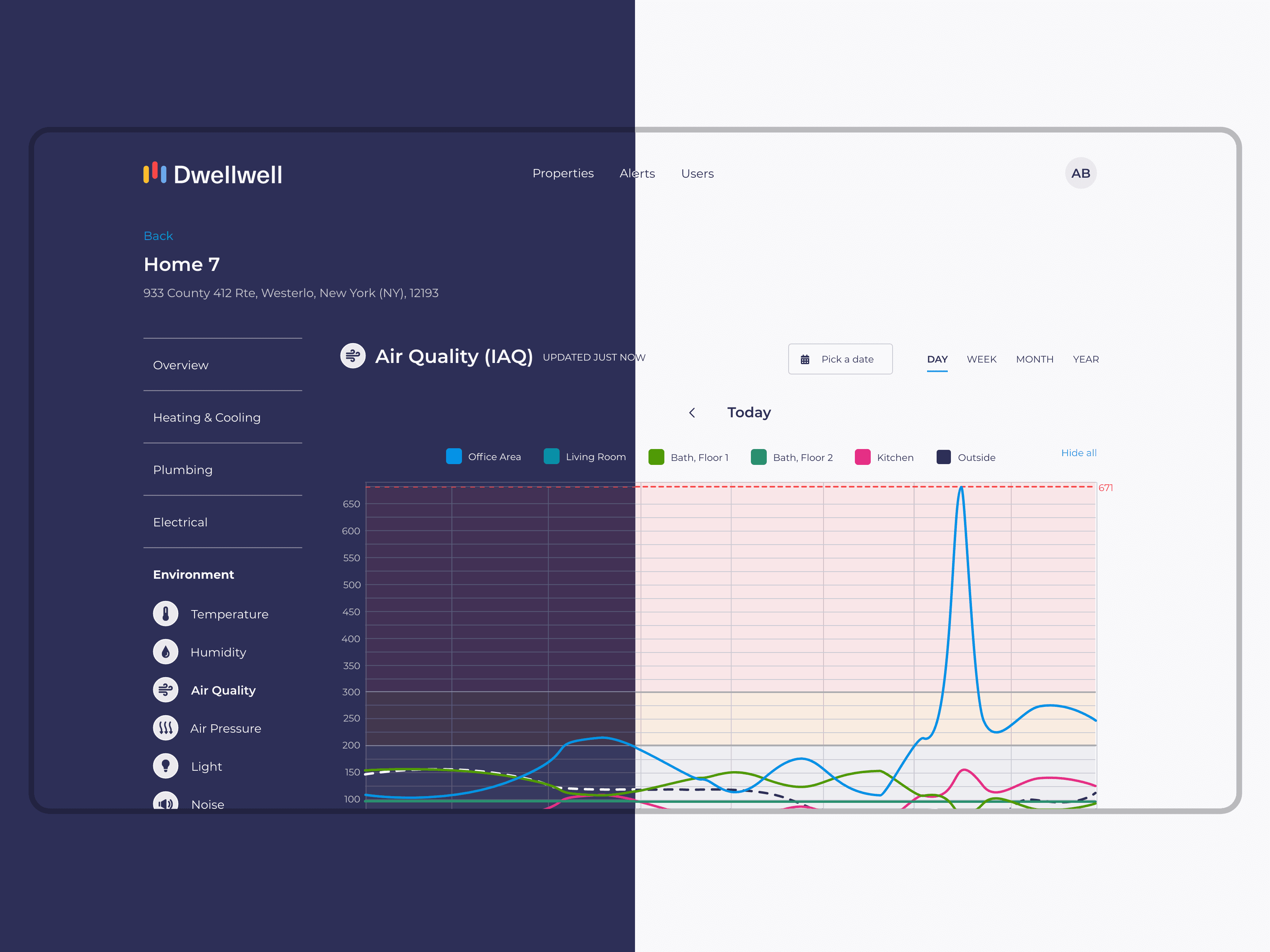Toggle the Kitchen series swatch

862,457
